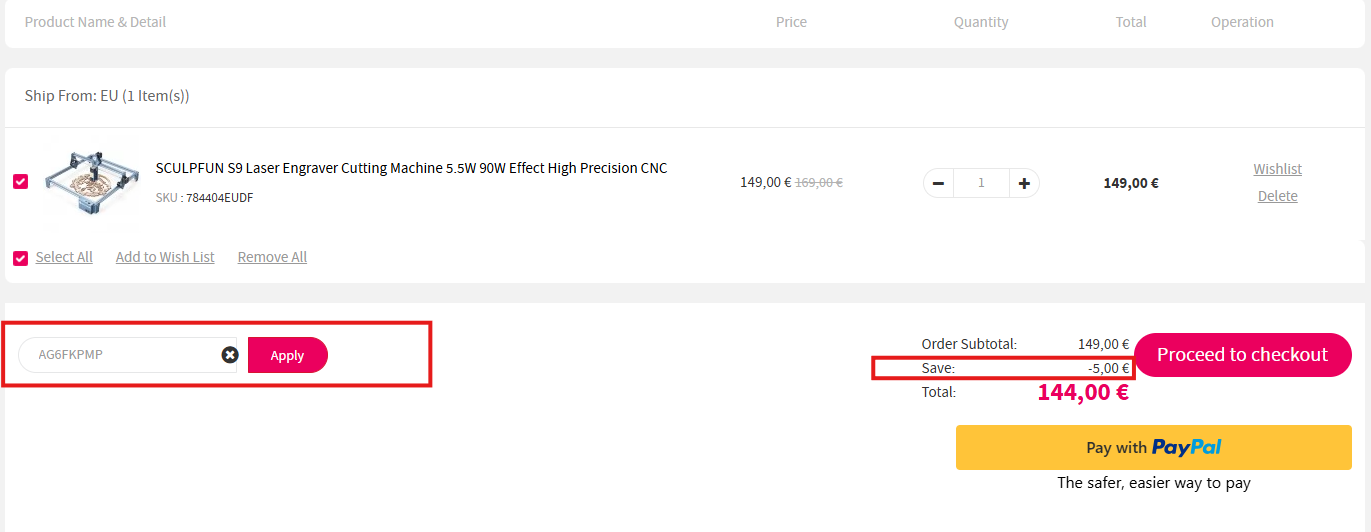Click the Select All link
Viewport: 1371px width, 532px height.
[x=64, y=257]
